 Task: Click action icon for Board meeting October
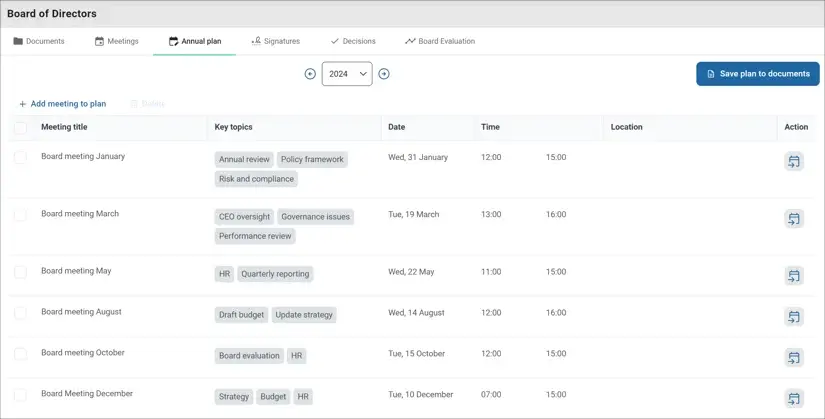coord(794,358)
